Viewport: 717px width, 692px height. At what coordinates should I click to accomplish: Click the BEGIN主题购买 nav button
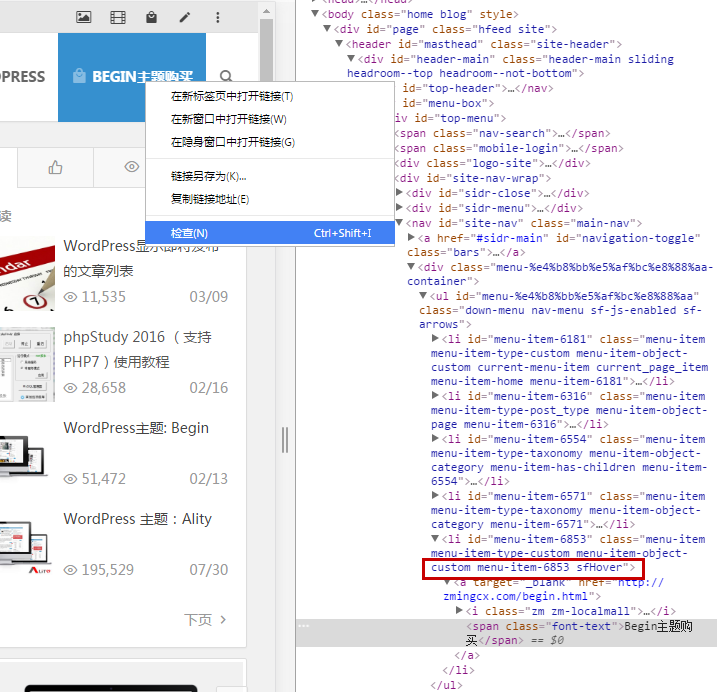[x=132, y=77]
